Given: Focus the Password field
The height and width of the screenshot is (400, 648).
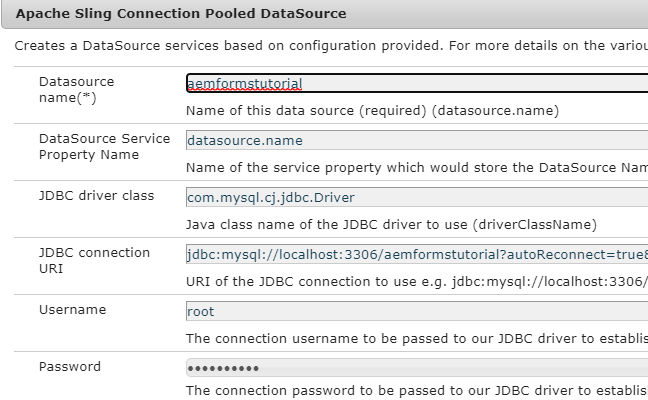Looking at the screenshot, I should (x=417, y=368).
